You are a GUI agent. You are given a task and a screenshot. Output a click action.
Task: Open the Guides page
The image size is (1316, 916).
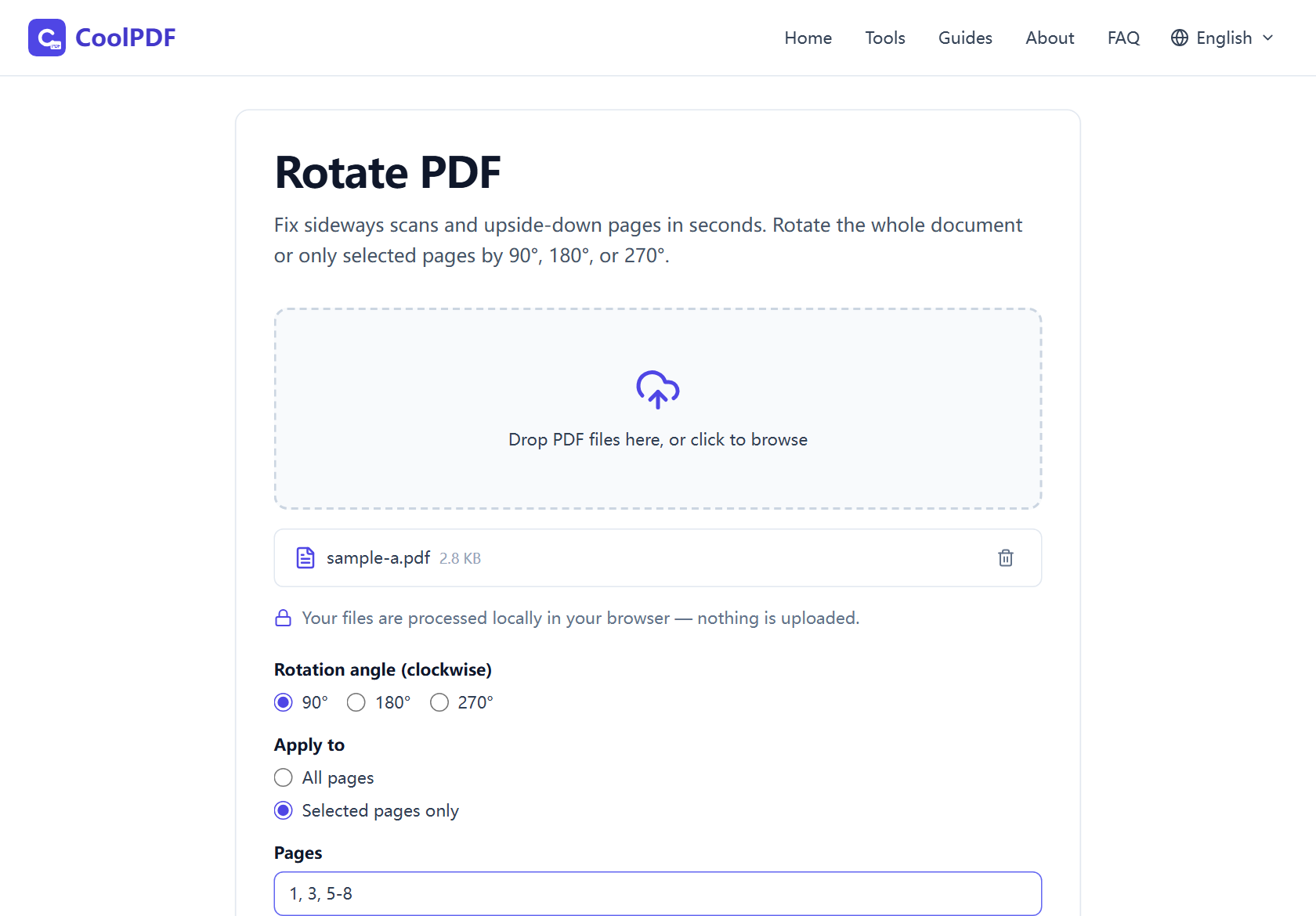[x=965, y=38]
